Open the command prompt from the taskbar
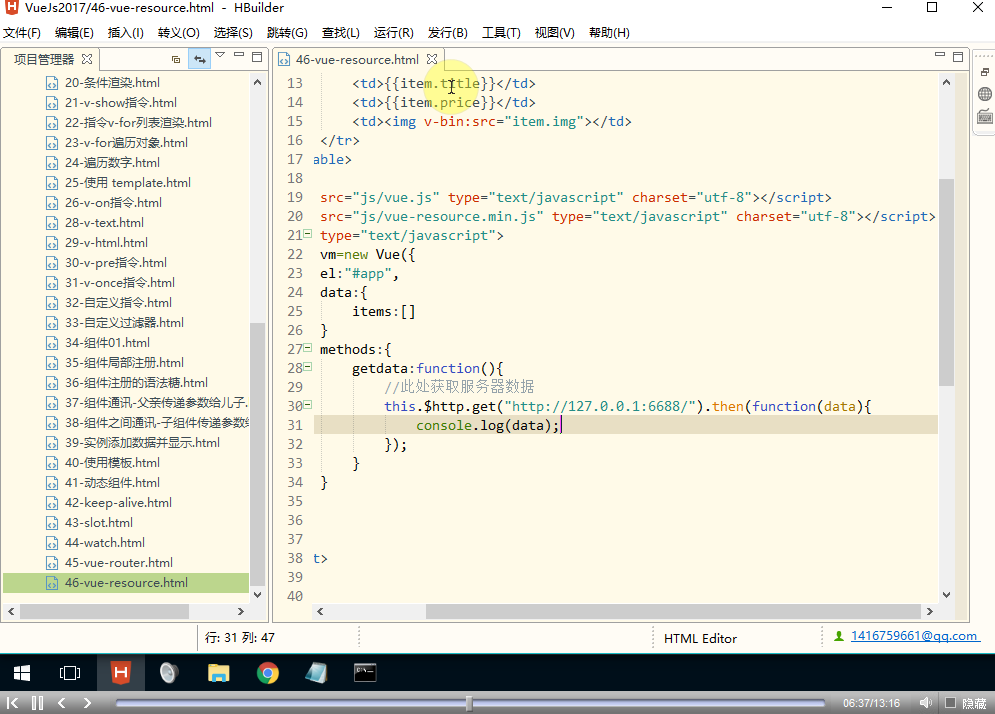The image size is (995, 714). [x=365, y=673]
